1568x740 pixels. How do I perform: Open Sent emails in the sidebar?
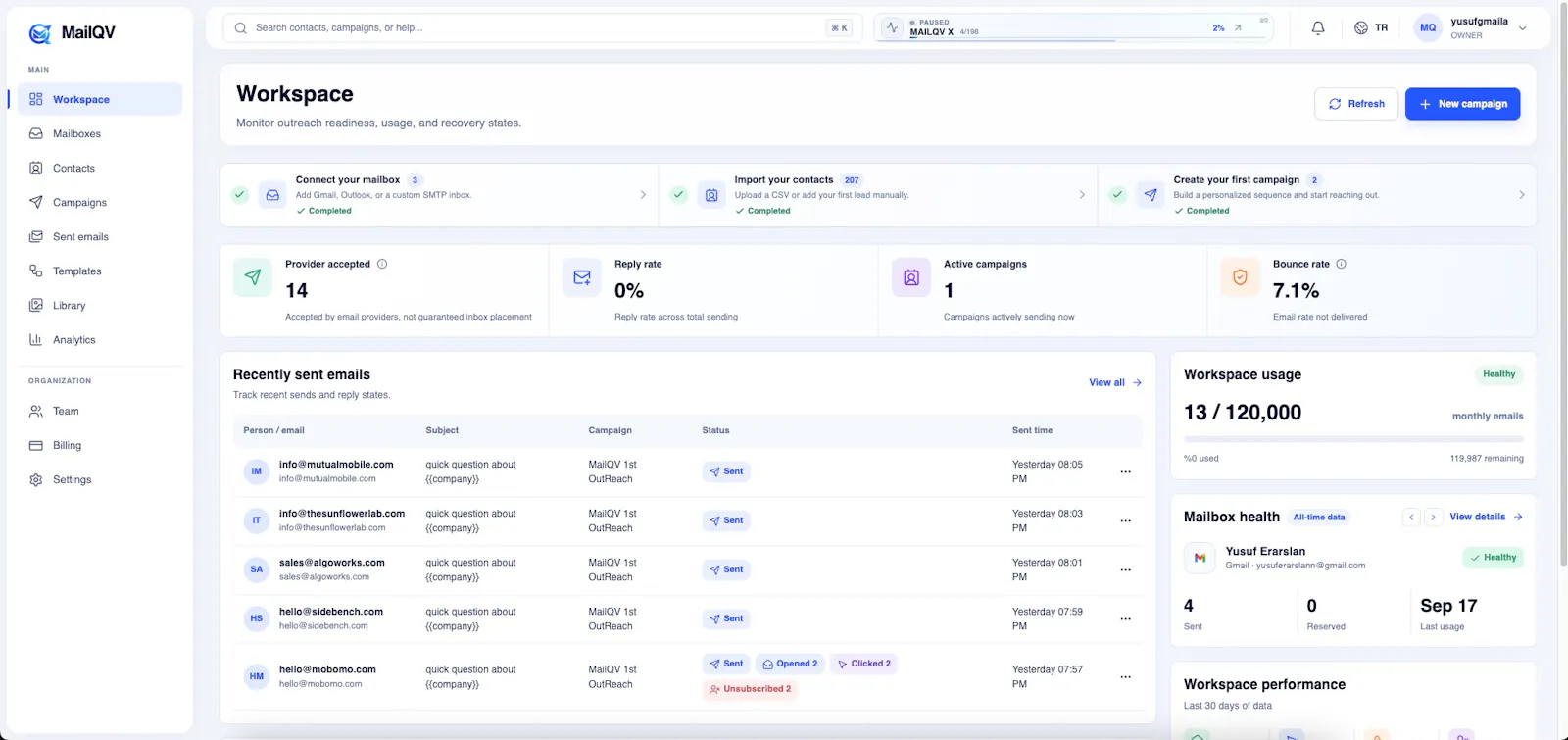[99, 236]
